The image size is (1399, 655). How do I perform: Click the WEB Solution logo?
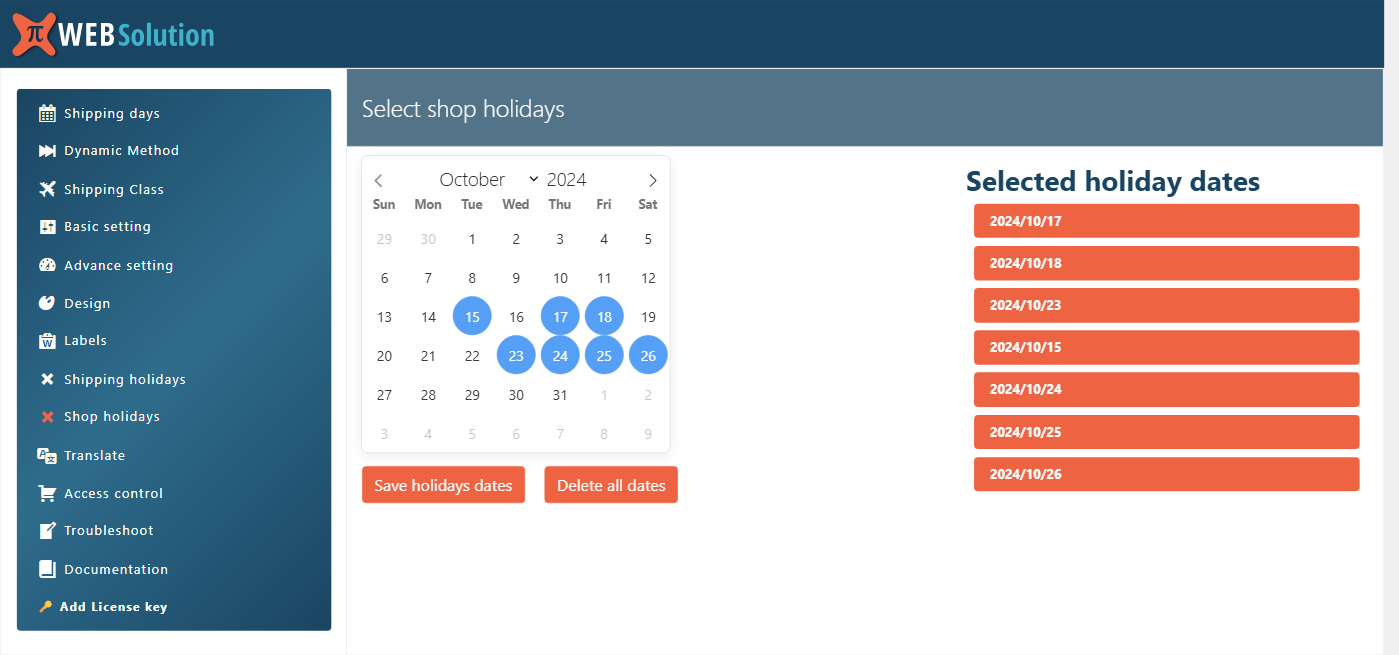click(x=113, y=33)
